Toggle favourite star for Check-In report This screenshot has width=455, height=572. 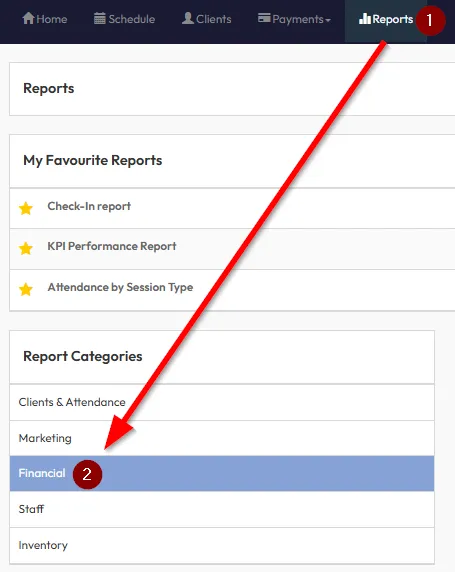pyautogui.click(x=26, y=208)
